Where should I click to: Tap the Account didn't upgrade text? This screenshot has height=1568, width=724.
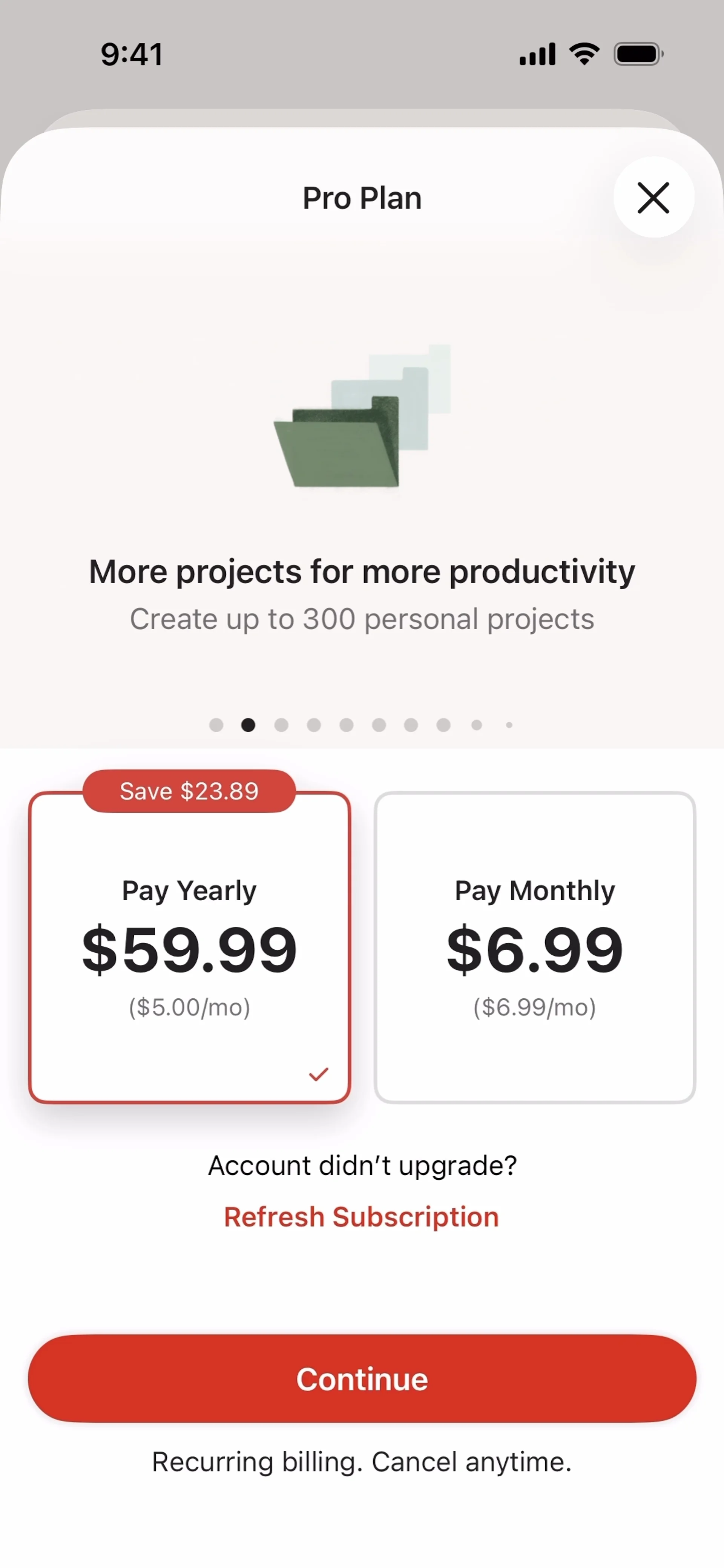(x=362, y=1166)
